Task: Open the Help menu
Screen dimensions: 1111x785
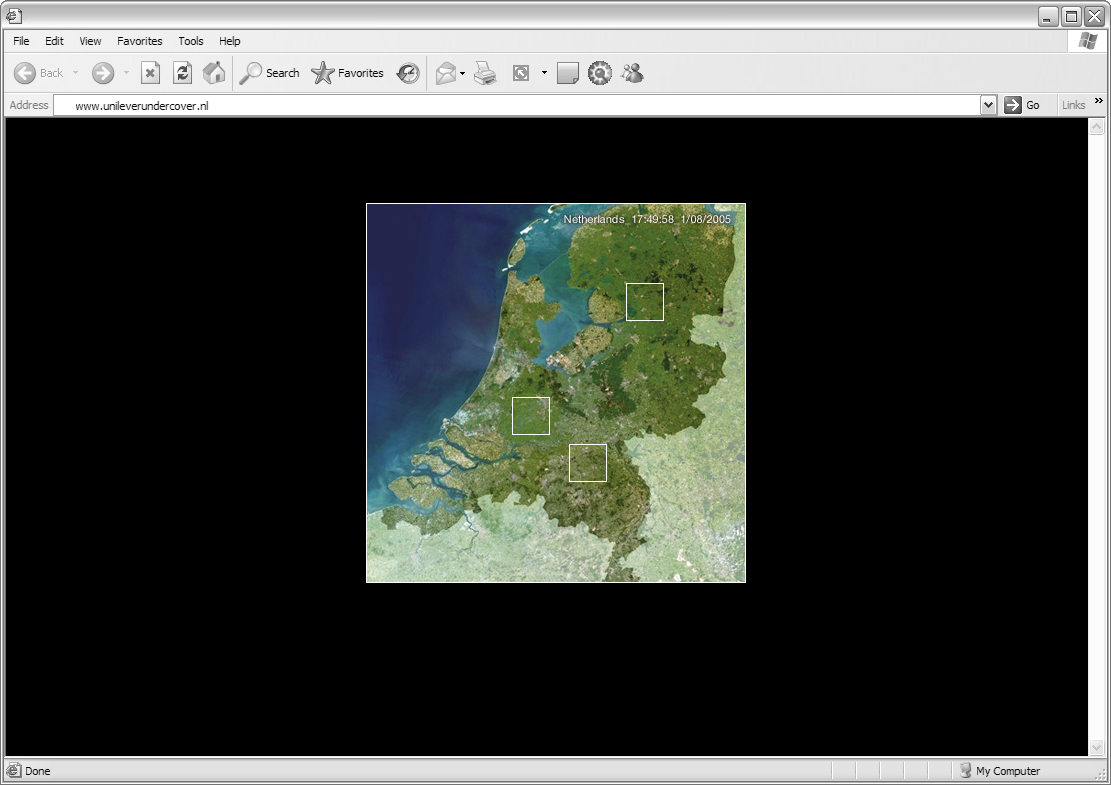Action: tap(230, 41)
